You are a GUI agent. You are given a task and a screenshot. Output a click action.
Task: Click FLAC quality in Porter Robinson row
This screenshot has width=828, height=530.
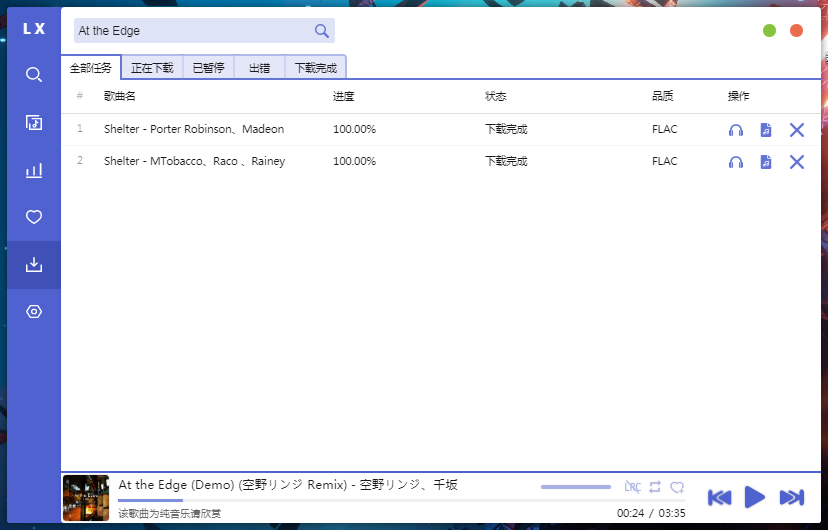(x=664, y=129)
